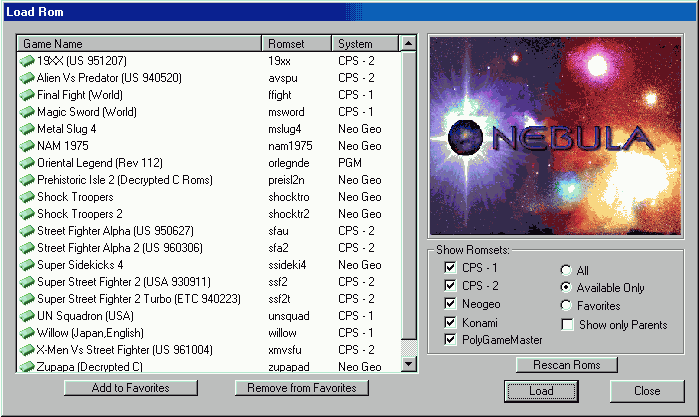699x417 pixels.
Task: Choose the Favorites radio button
Action: tap(566, 306)
